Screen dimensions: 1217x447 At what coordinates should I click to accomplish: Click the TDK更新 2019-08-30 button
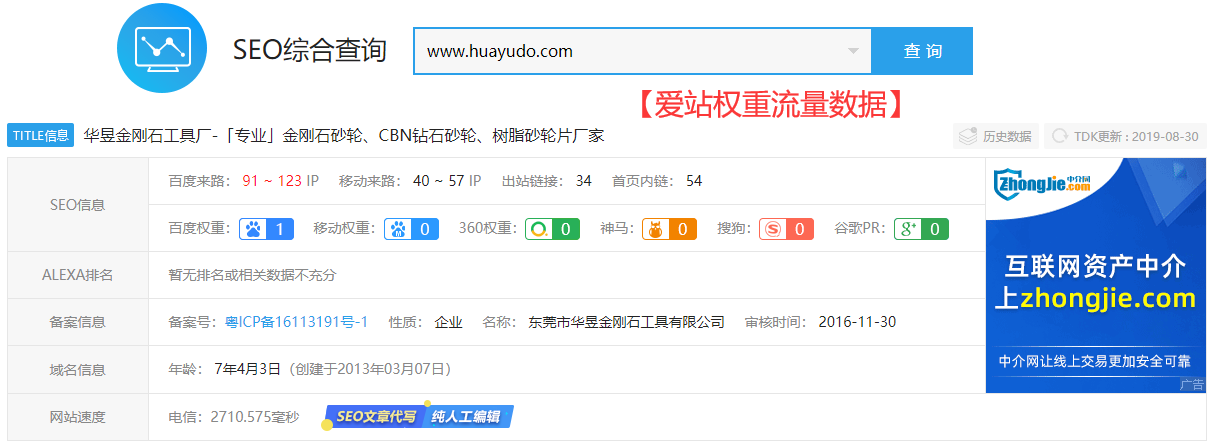point(1125,136)
